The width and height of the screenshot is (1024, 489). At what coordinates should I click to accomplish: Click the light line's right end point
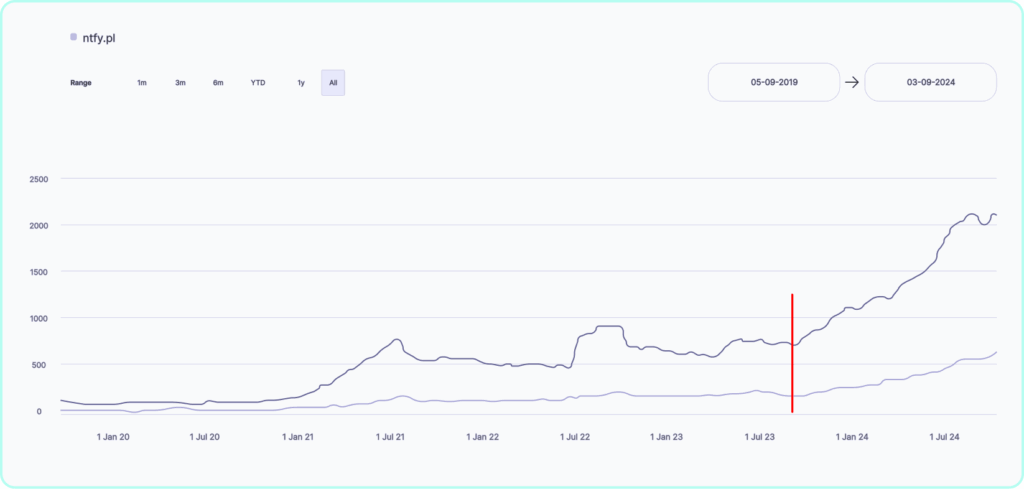(x=996, y=352)
